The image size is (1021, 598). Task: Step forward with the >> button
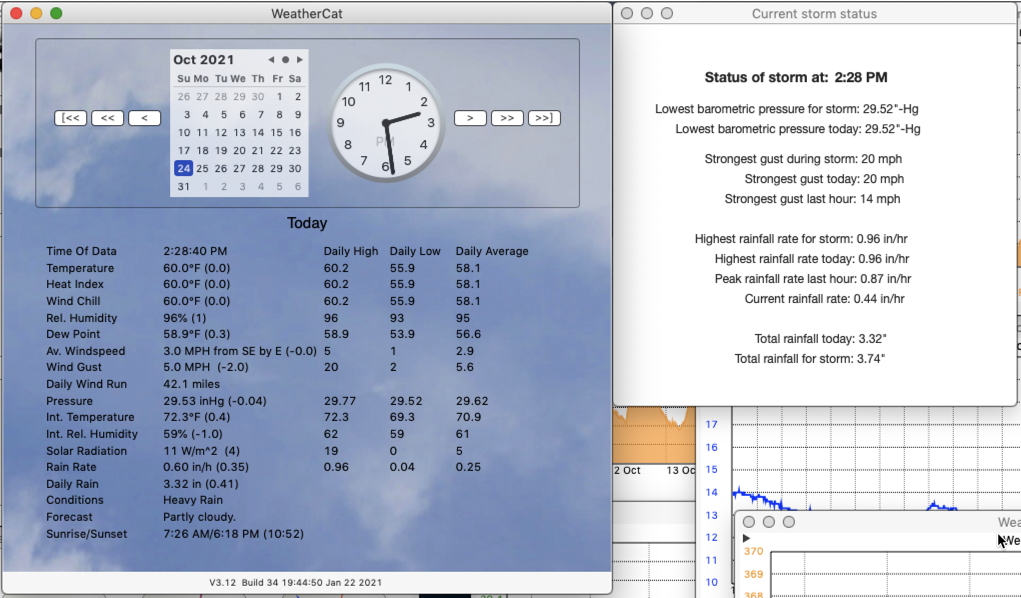pyautogui.click(x=507, y=118)
